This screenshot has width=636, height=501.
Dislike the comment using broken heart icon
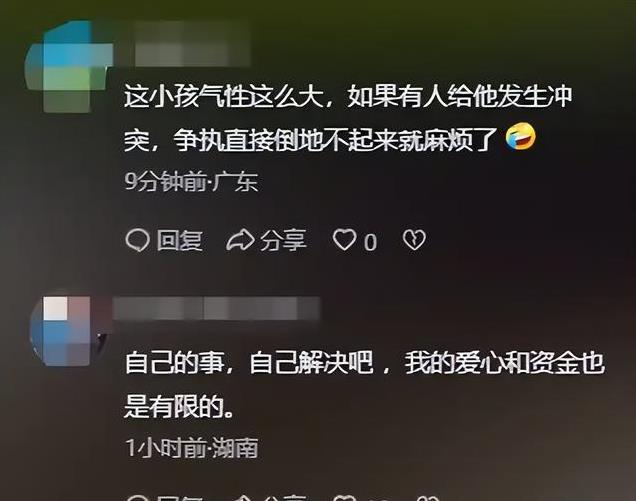tap(414, 240)
